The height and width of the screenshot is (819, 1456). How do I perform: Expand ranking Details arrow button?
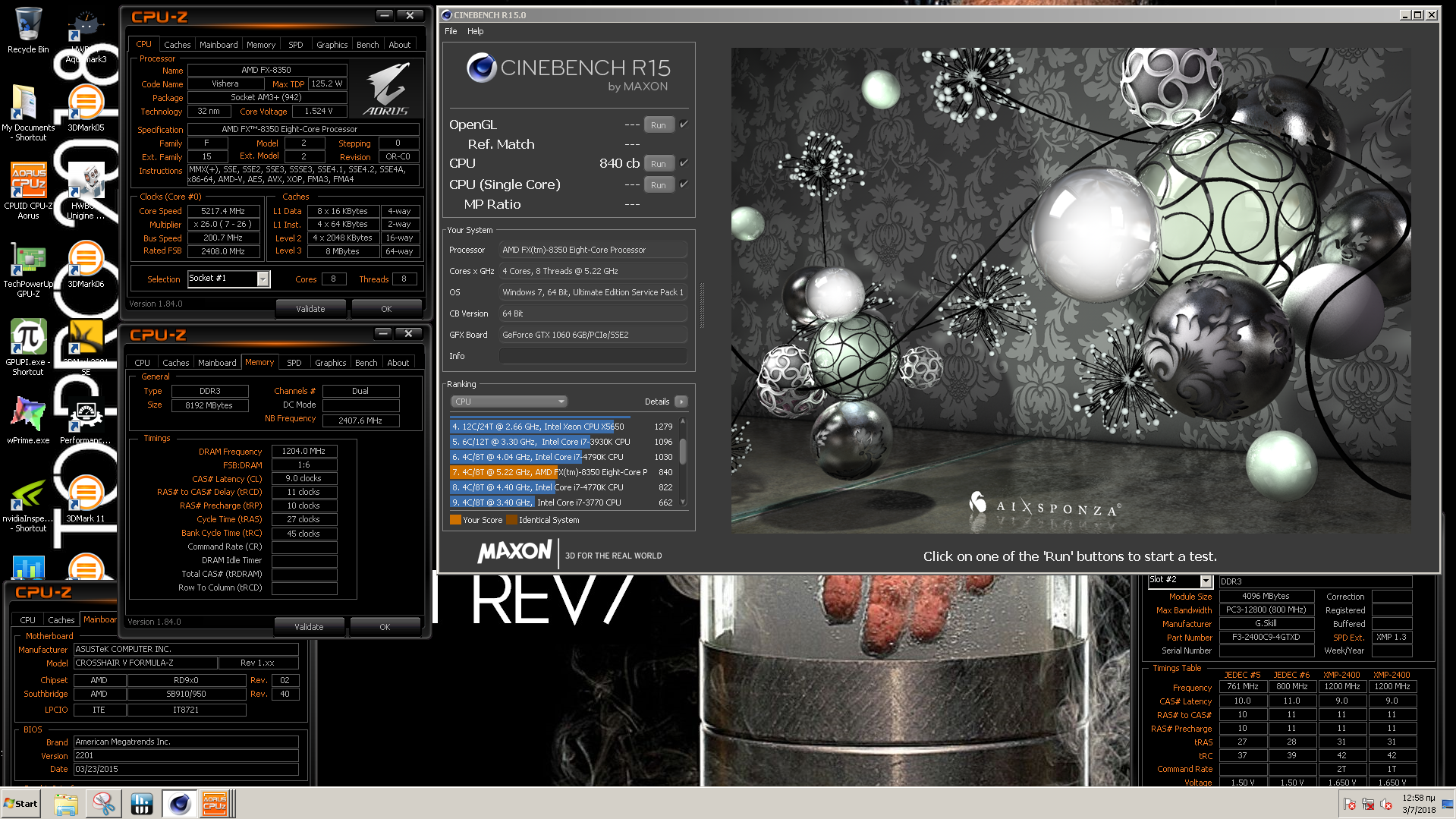681,402
